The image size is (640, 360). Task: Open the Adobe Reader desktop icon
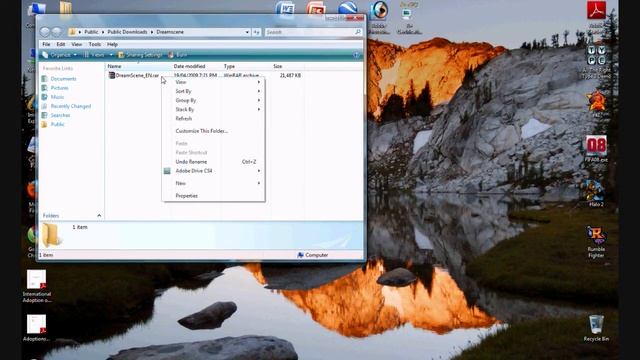(596, 10)
